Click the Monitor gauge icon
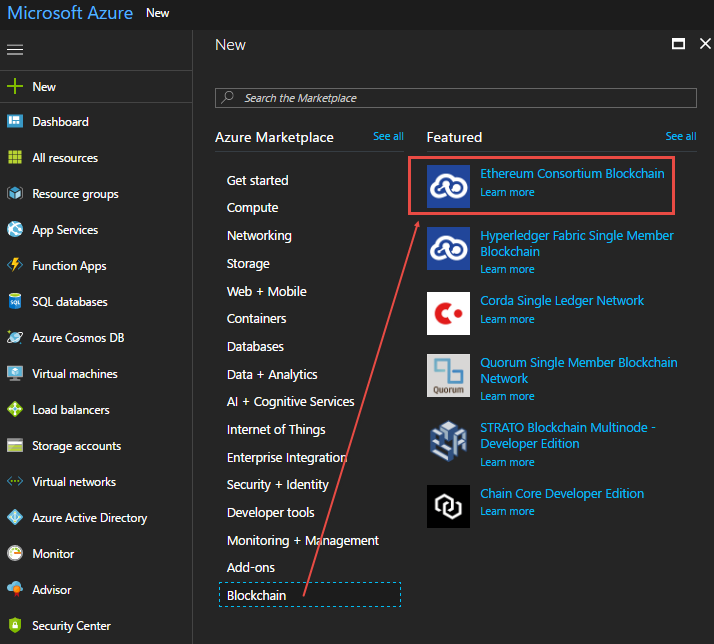 tap(15, 553)
